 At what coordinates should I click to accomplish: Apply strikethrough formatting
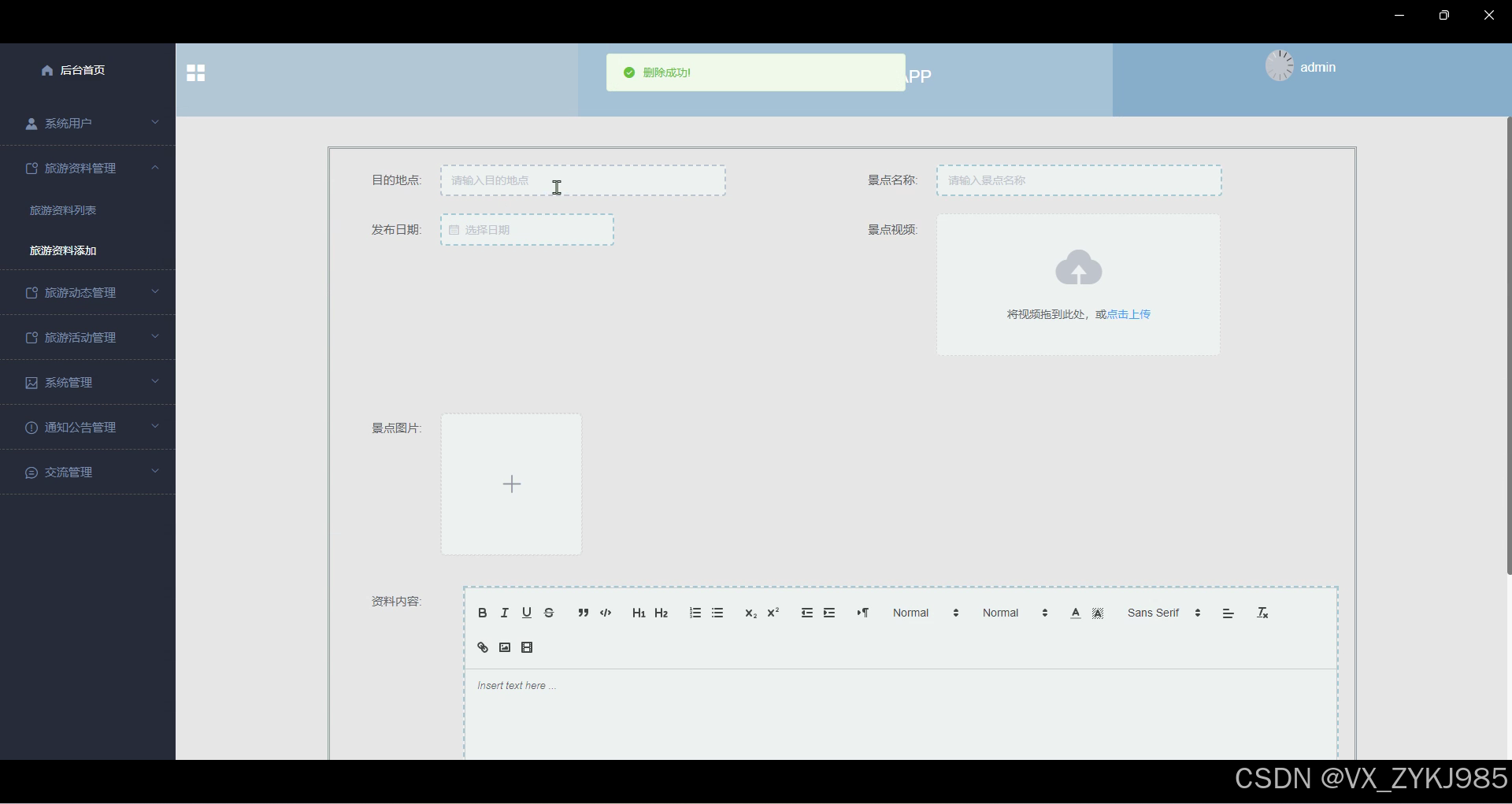pos(549,613)
